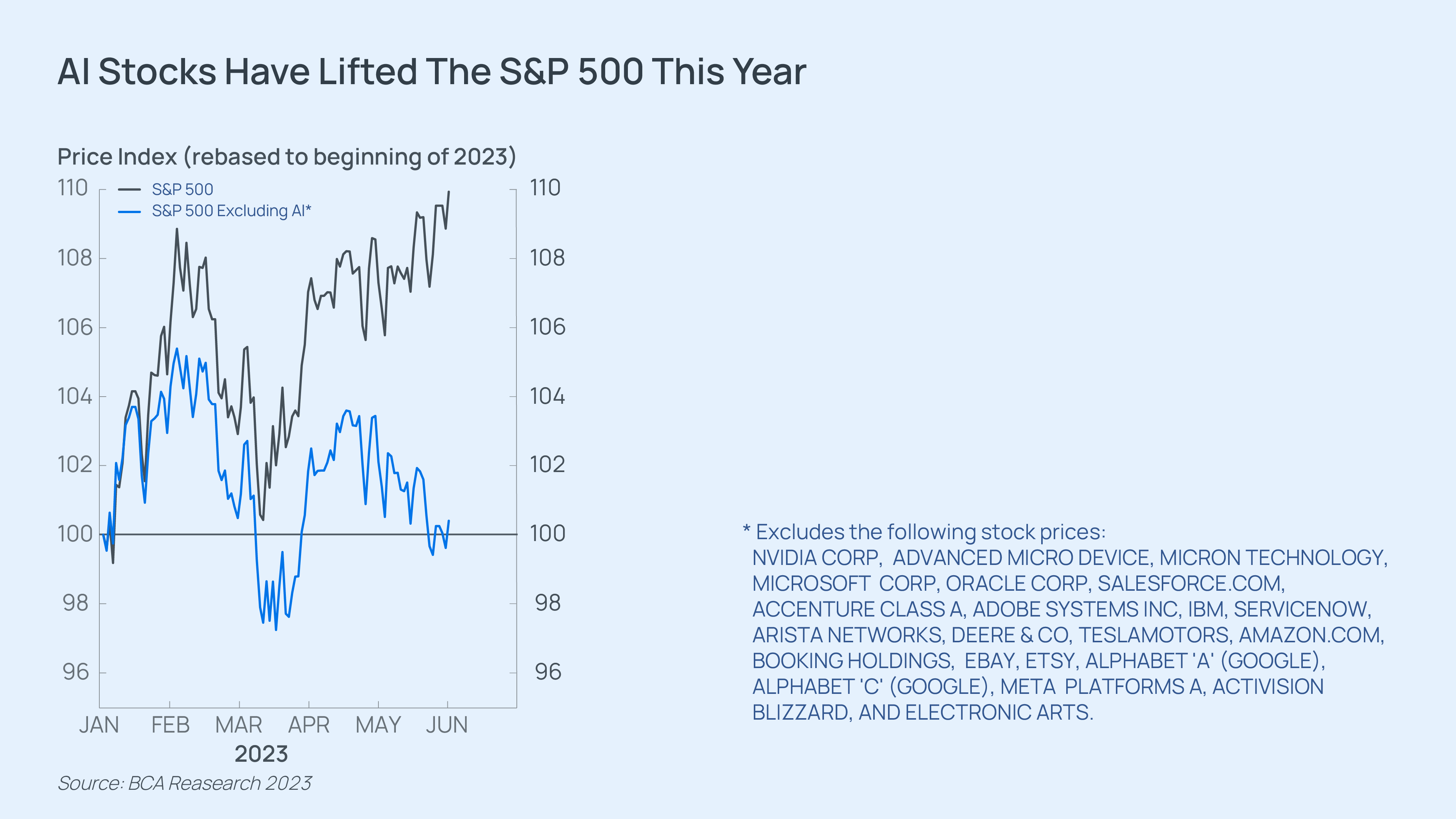
Task: Click the APR month label on axis
Action: tap(309, 725)
